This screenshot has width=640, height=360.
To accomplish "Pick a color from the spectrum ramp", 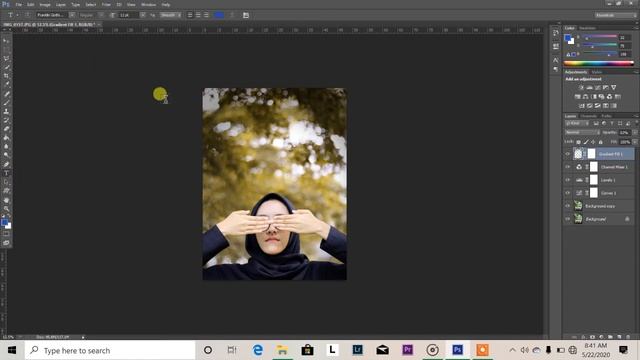I will [x=599, y=63].
